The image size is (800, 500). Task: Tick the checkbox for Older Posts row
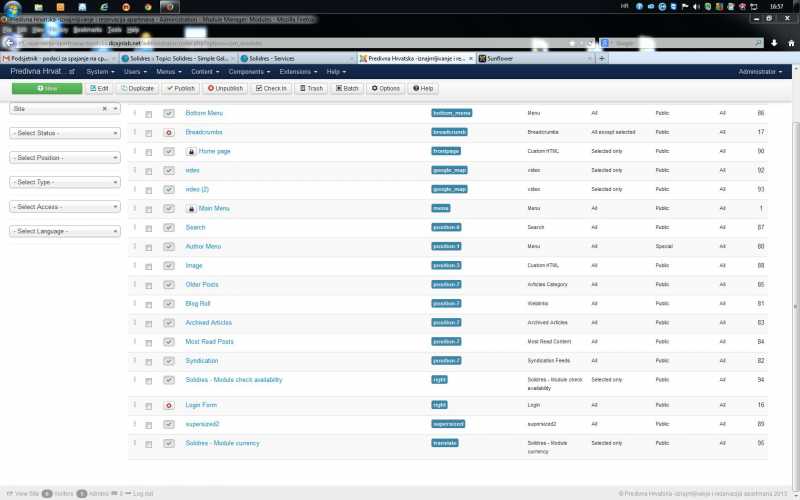tap(149, 284)
